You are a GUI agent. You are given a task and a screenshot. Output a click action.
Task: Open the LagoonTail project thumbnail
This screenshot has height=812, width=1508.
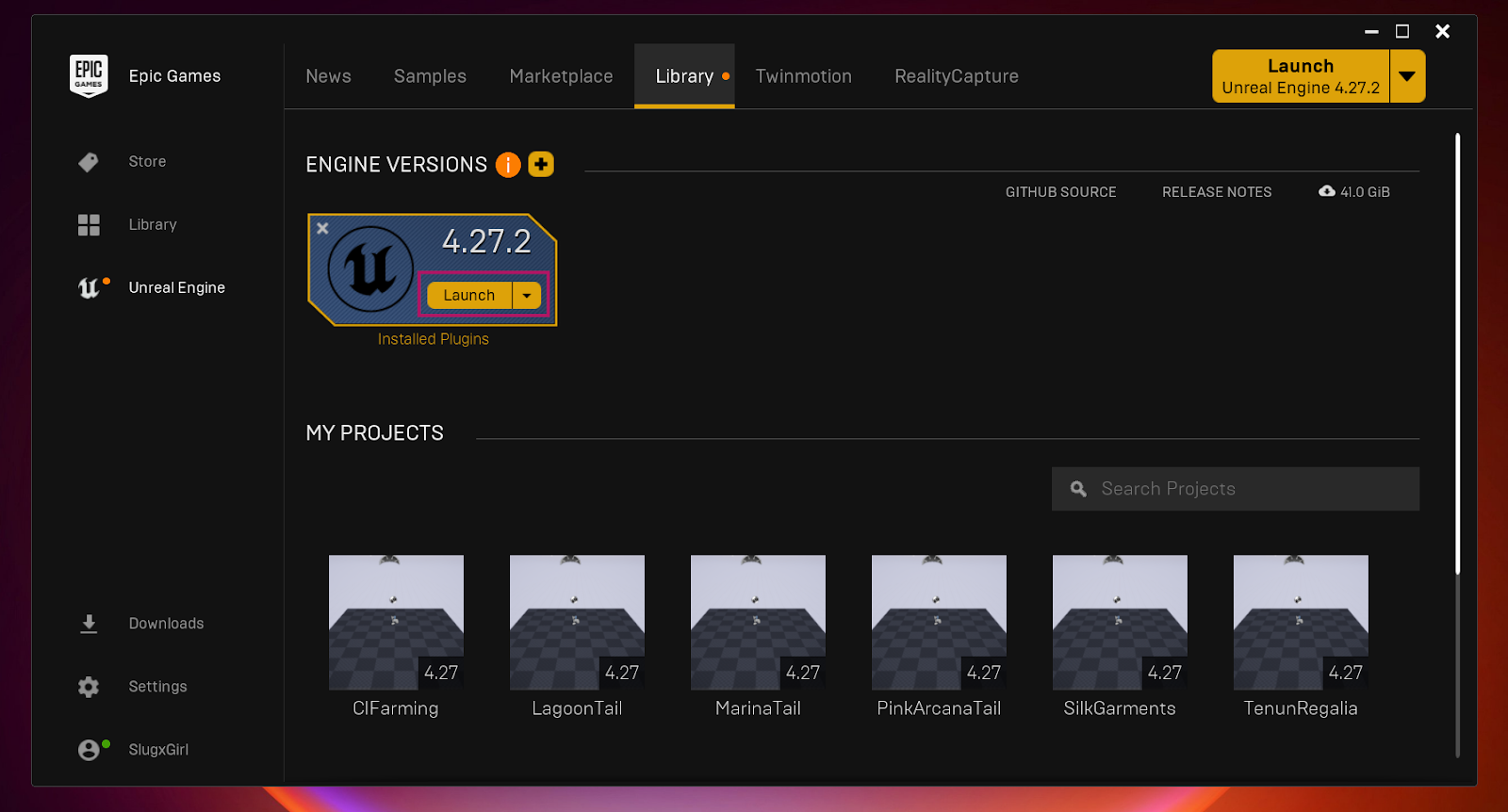tap(577, 623)
